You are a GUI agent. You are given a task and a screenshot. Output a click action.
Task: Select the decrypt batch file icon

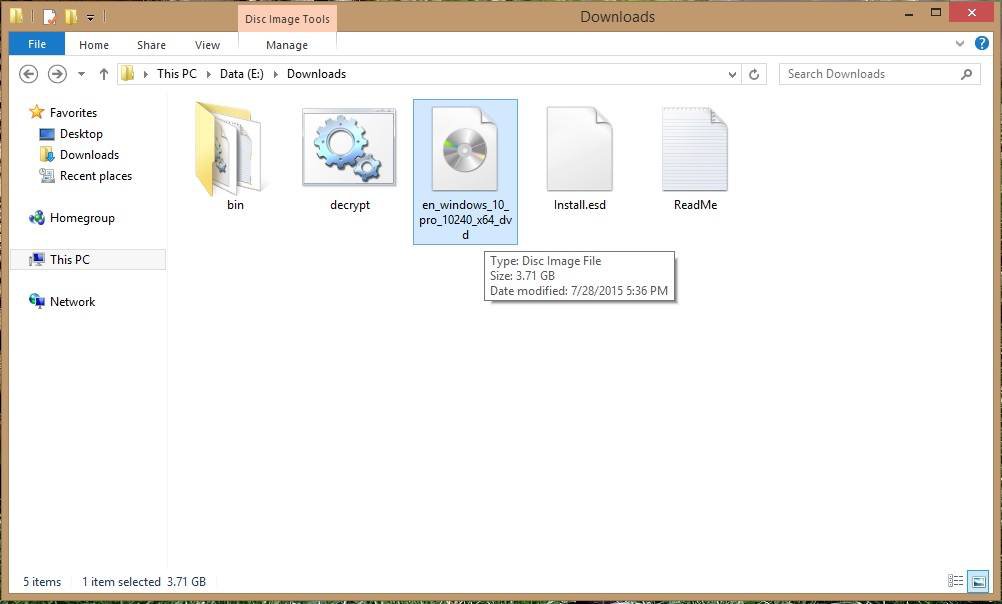[349, 148]
